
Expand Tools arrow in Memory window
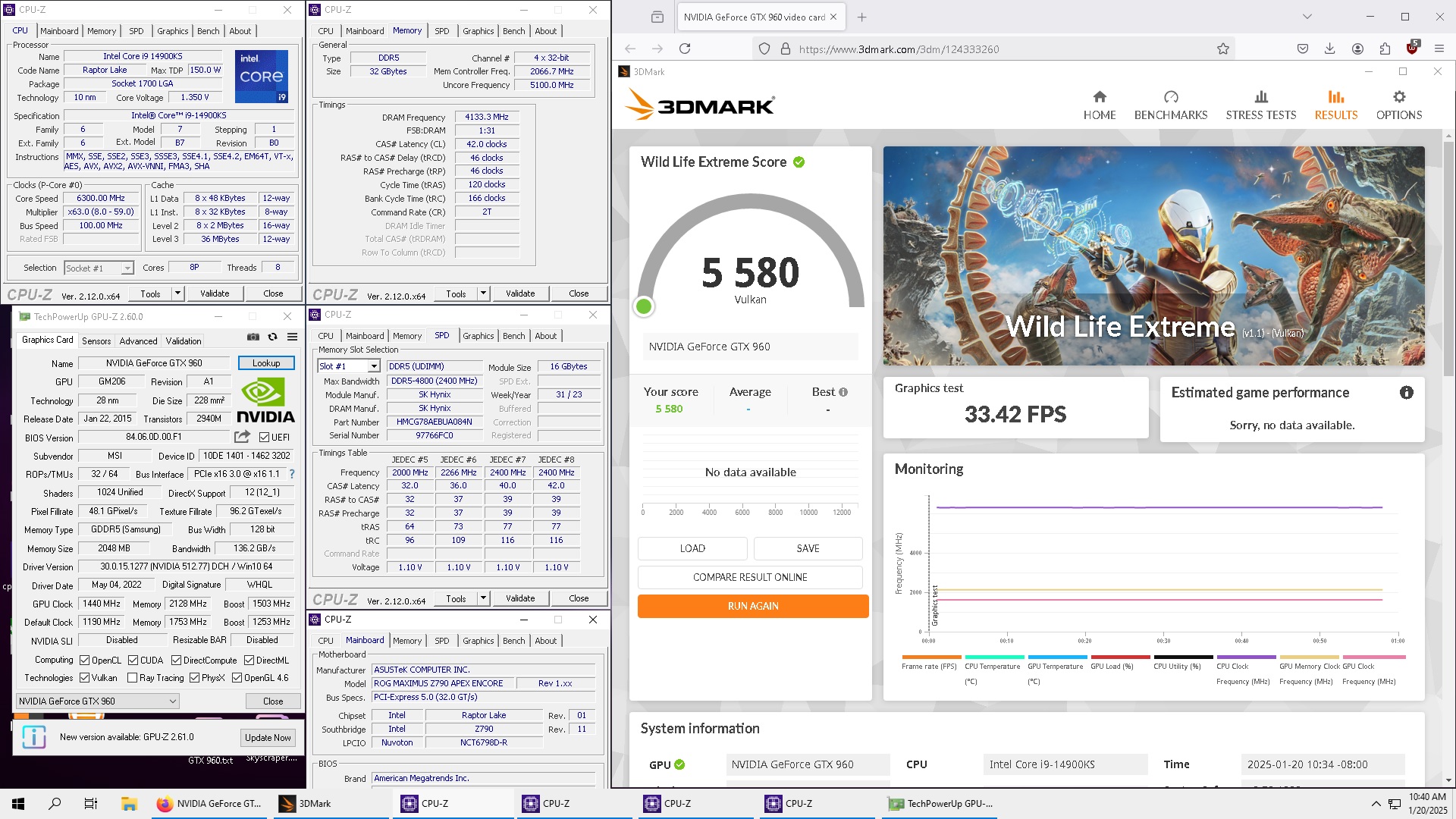[x=483, y=293]
